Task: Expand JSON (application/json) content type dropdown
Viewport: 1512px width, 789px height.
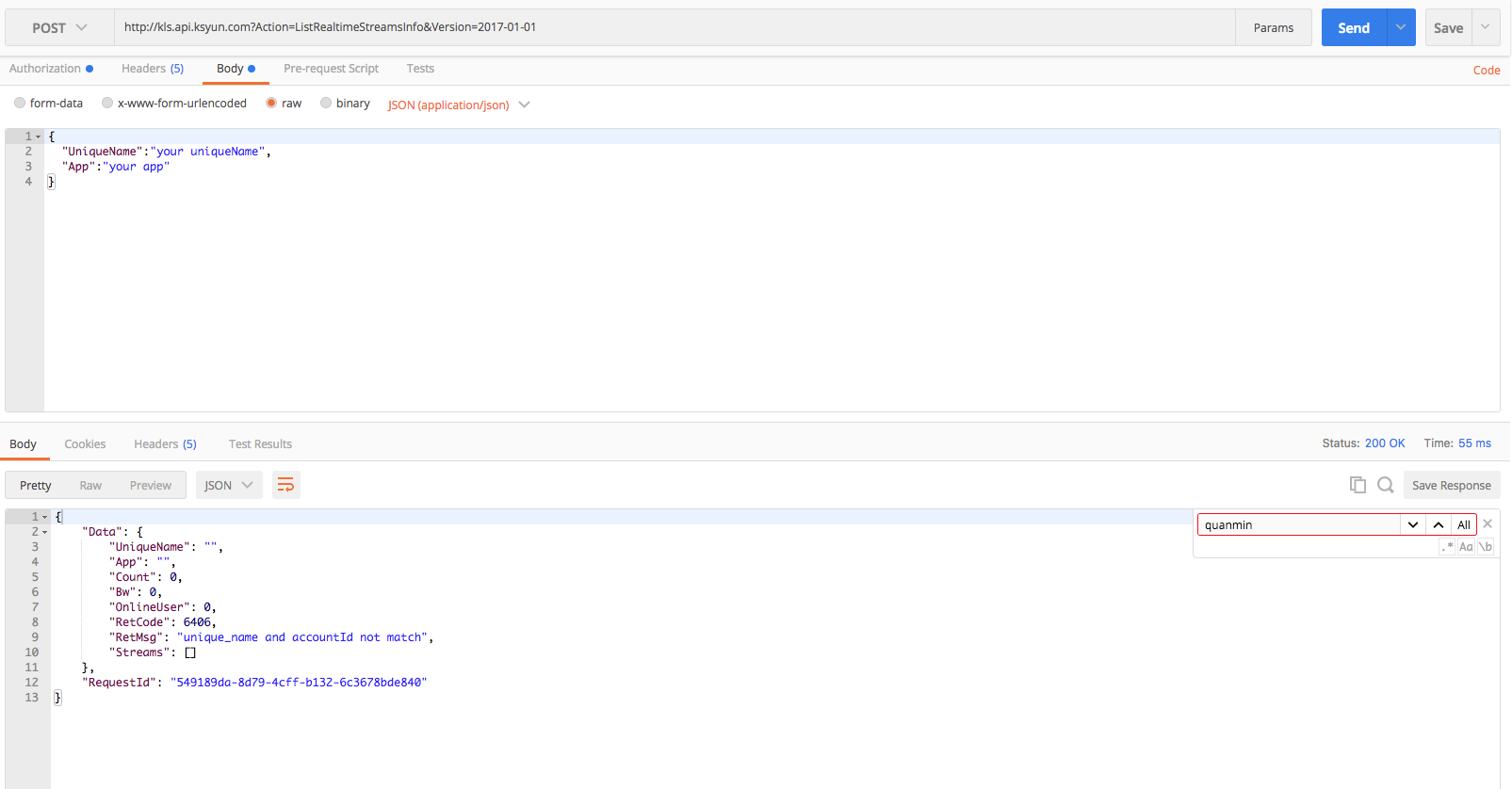Action: coord(459,105)
